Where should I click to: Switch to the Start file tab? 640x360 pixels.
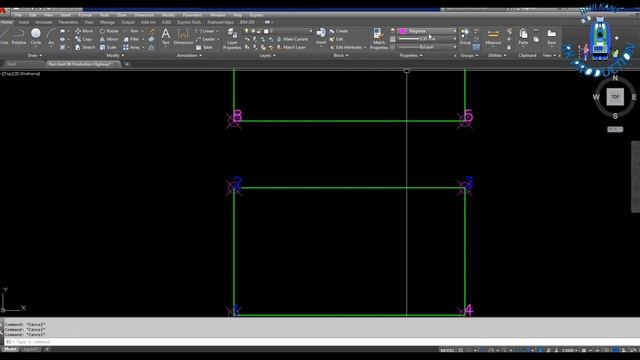coord(12,64)
